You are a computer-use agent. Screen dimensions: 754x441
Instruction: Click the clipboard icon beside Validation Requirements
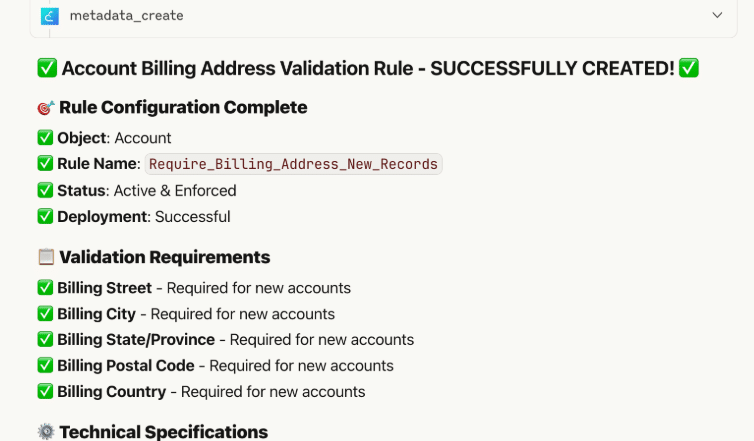pyautogui.click(x=46, y=257)
